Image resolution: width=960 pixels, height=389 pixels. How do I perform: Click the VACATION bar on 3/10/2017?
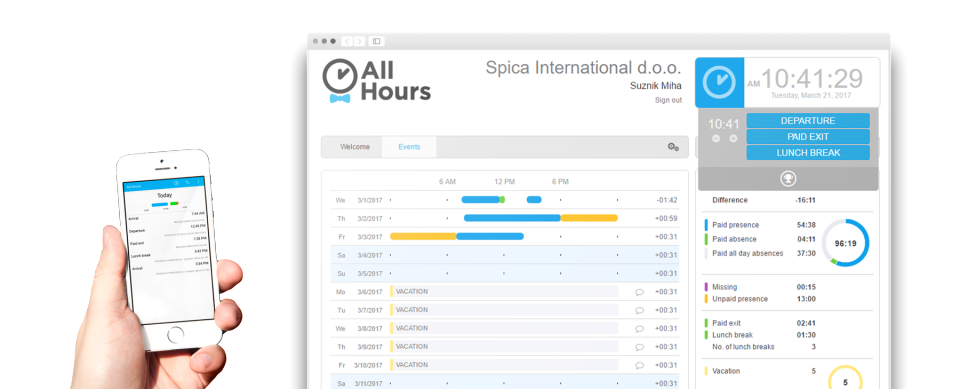pos(504,365)
